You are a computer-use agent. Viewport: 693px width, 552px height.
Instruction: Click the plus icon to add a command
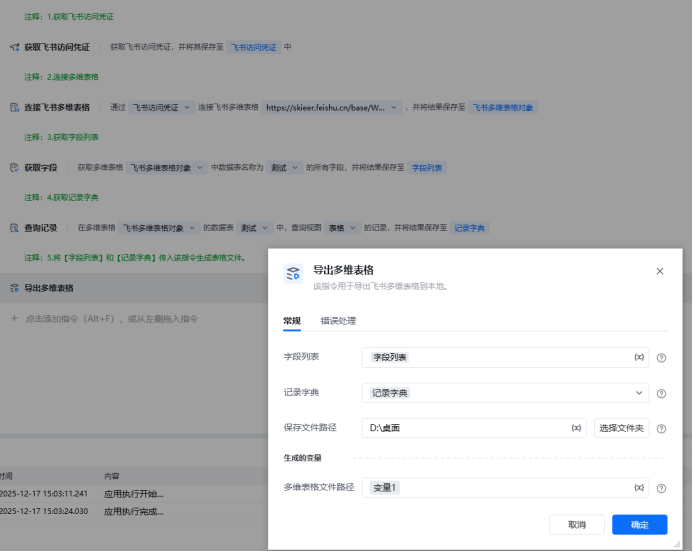15,319
